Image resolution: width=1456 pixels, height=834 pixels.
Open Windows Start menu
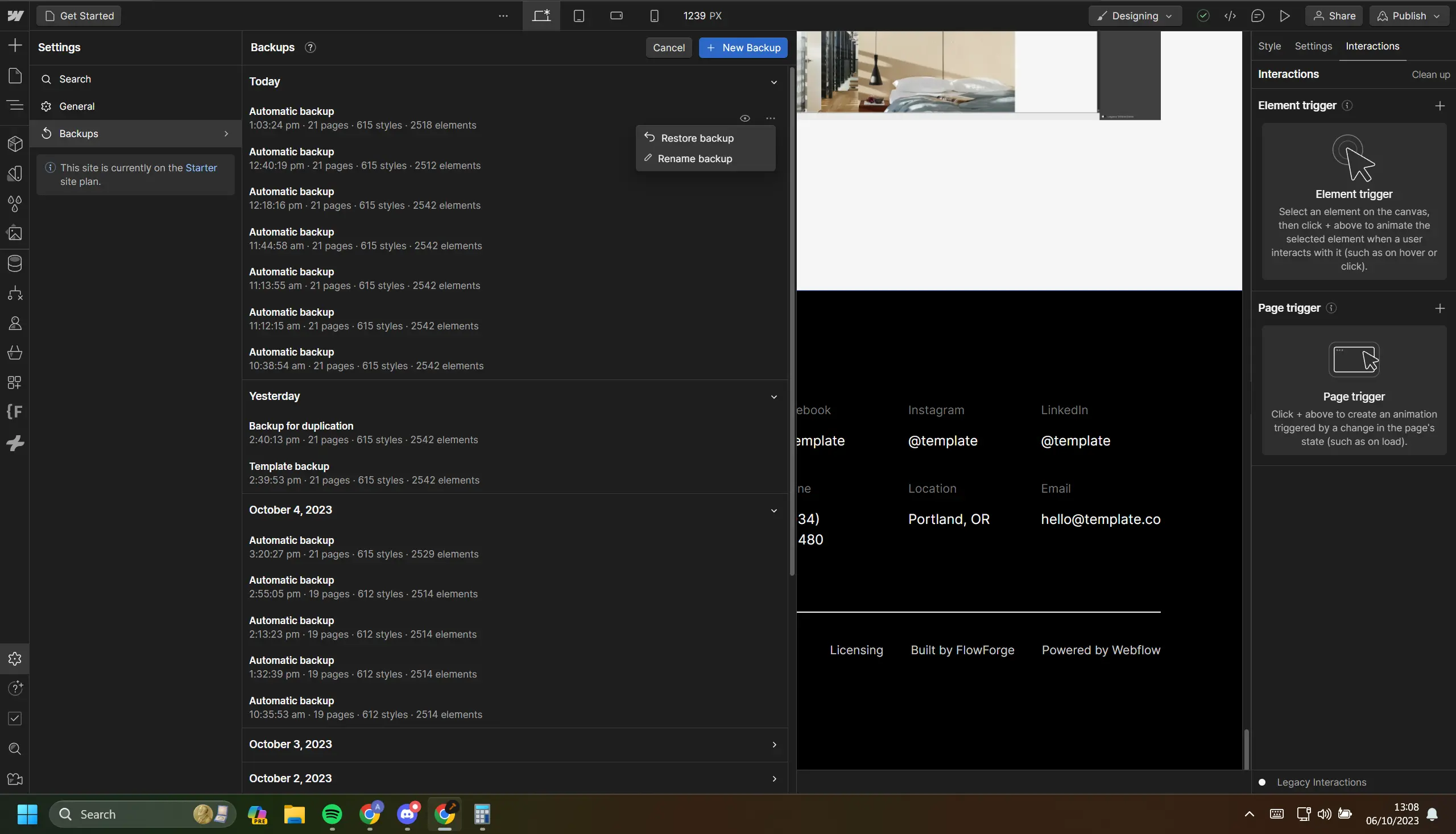[x=27, y=814]
